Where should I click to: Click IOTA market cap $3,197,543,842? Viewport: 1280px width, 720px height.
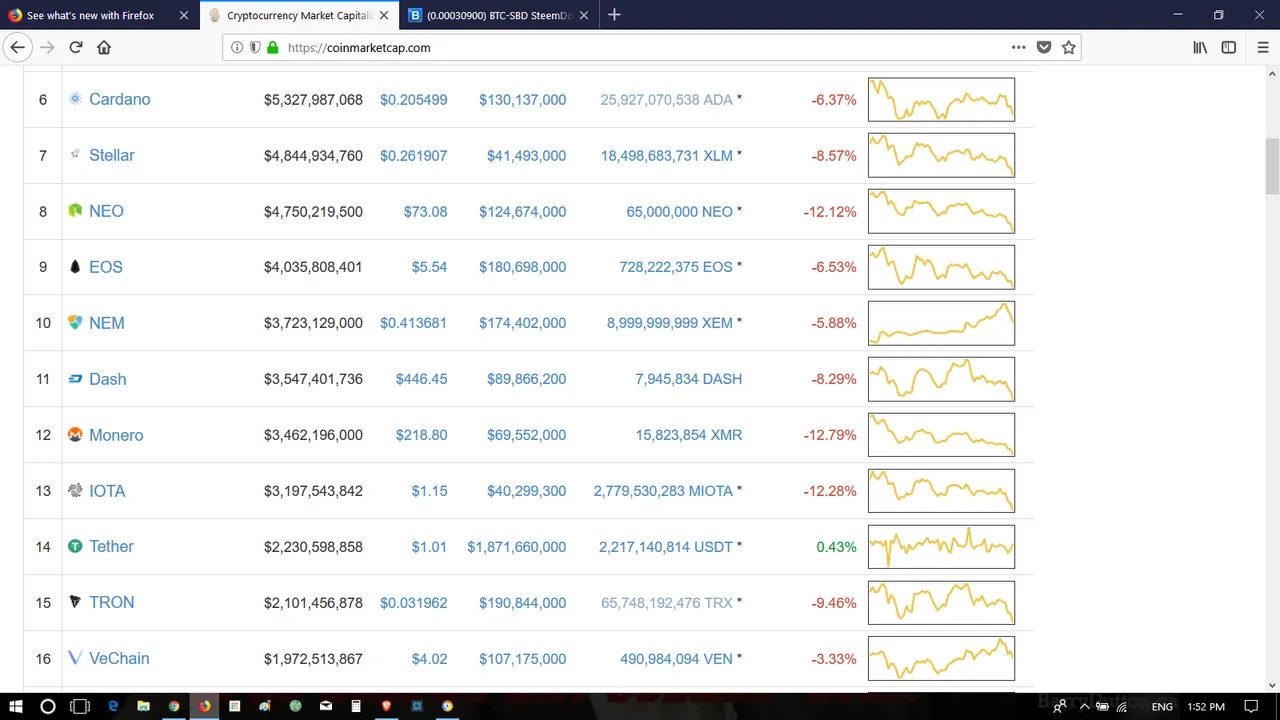[313, 491]
